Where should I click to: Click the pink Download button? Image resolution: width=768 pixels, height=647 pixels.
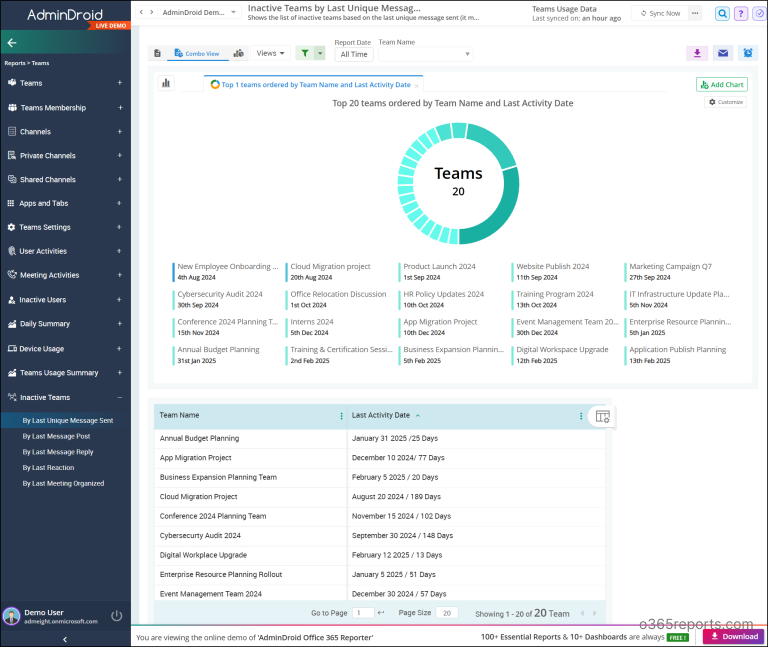[734, 636]
